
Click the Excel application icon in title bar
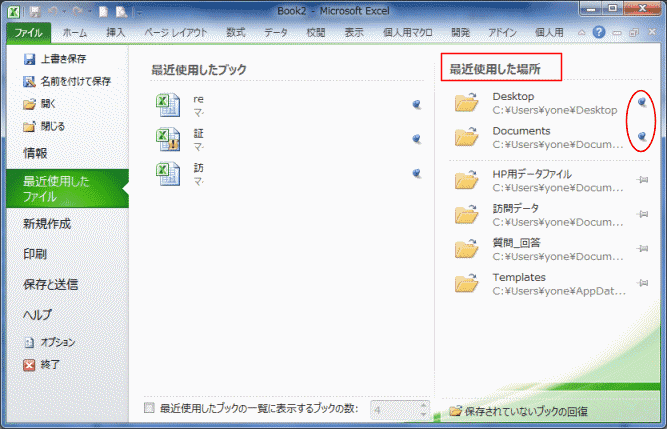(13, 11)
